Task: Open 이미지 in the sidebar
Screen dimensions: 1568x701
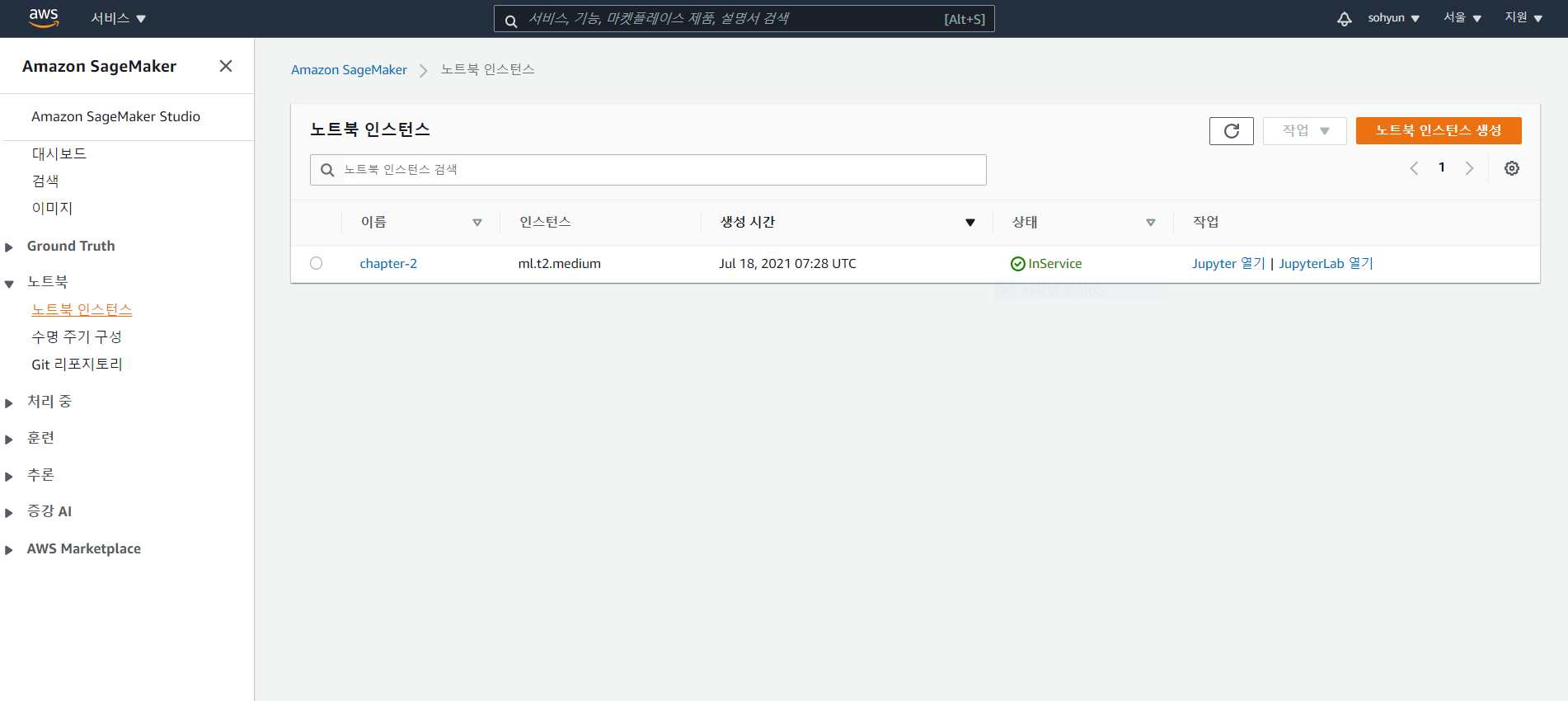Action: tap(52, 208)
